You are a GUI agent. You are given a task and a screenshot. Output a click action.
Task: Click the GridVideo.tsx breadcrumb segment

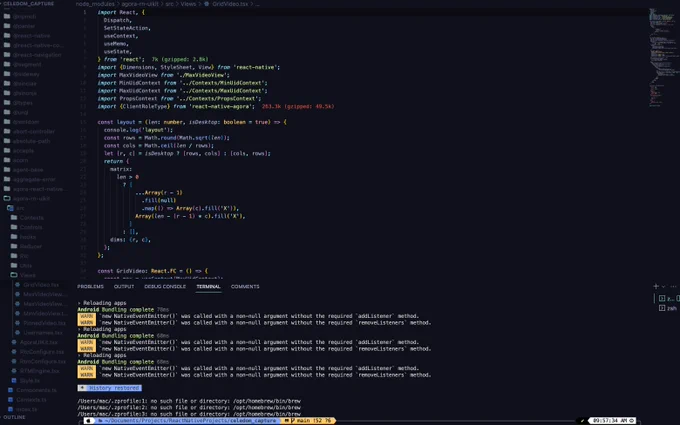click(x=230, y=4)
